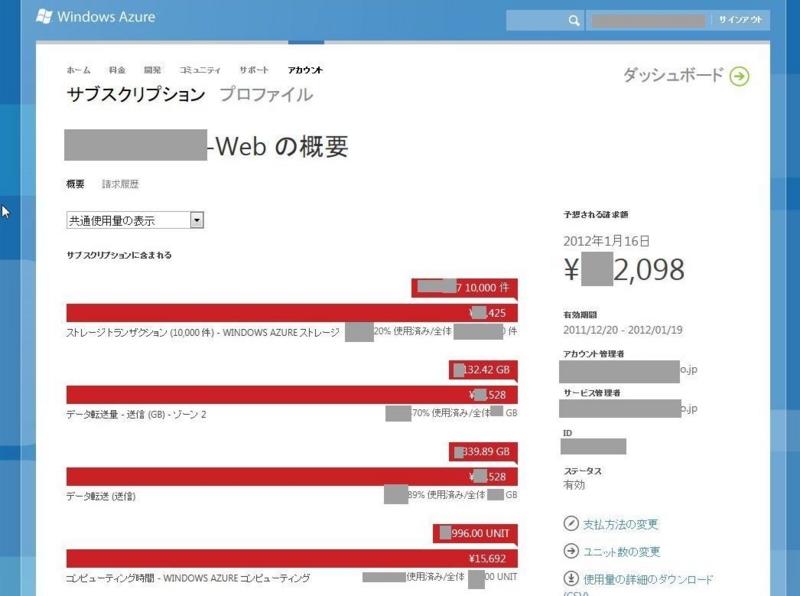The height and width of the screenshot is (596, 800).
Task: Click the ストレージトランザクション red usage bar
Action: point(292,313)
